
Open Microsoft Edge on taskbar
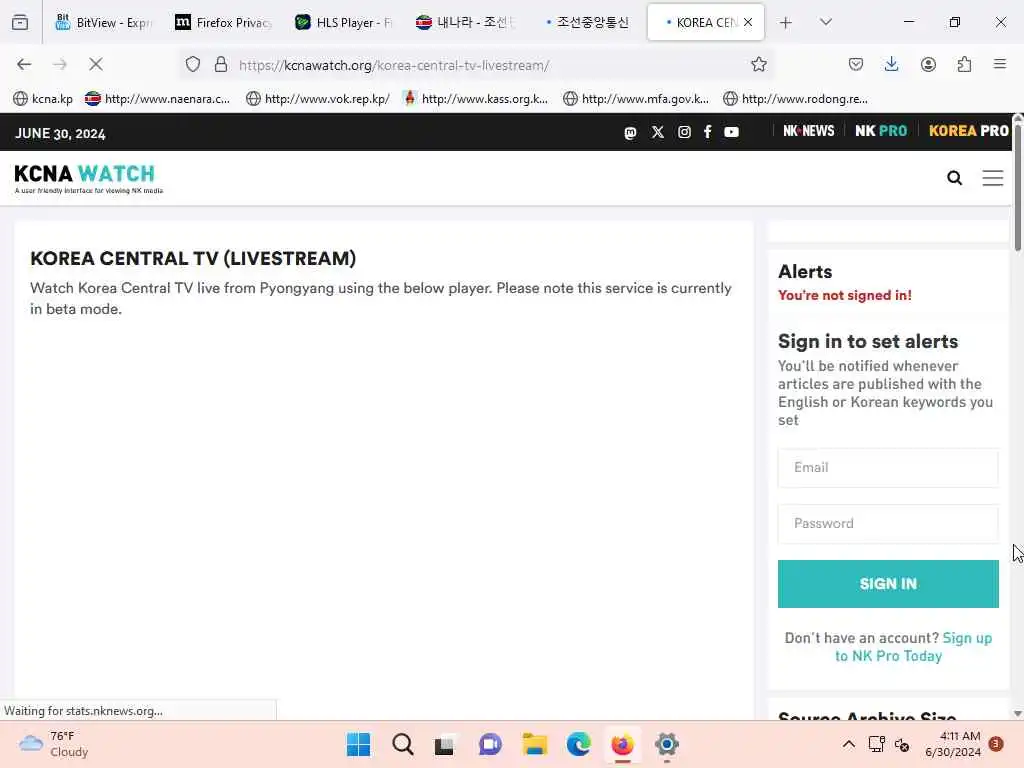[x=578, y=744]
